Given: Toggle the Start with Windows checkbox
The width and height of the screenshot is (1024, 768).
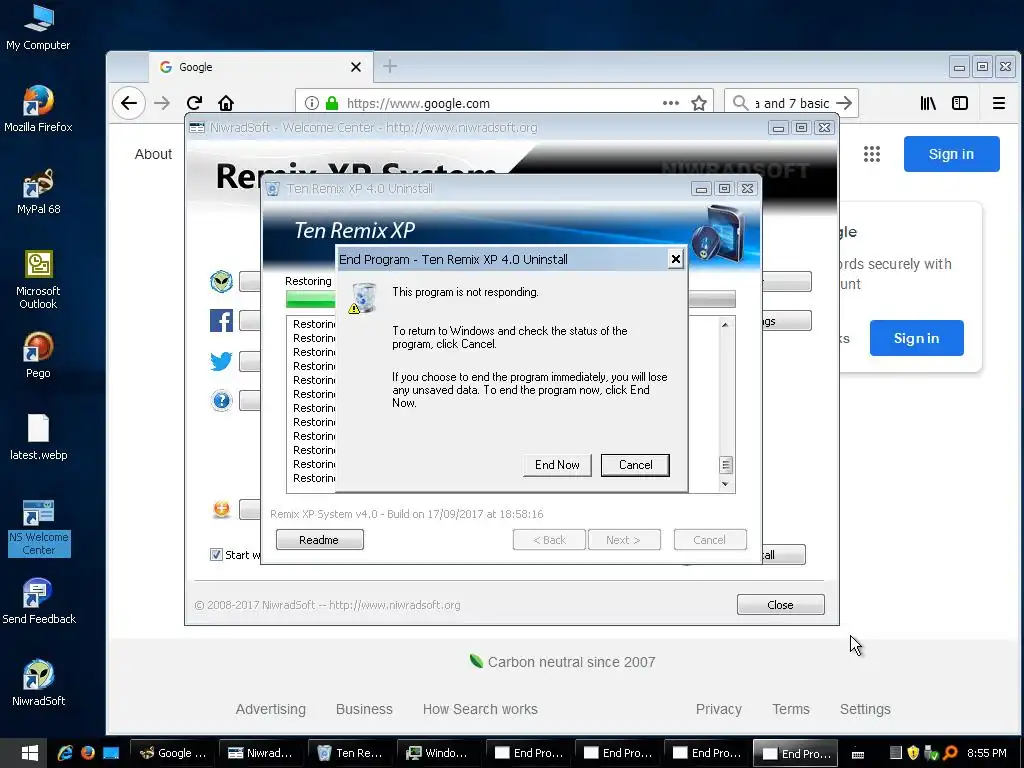Looking at the screenshot, I should click(216, 554).
